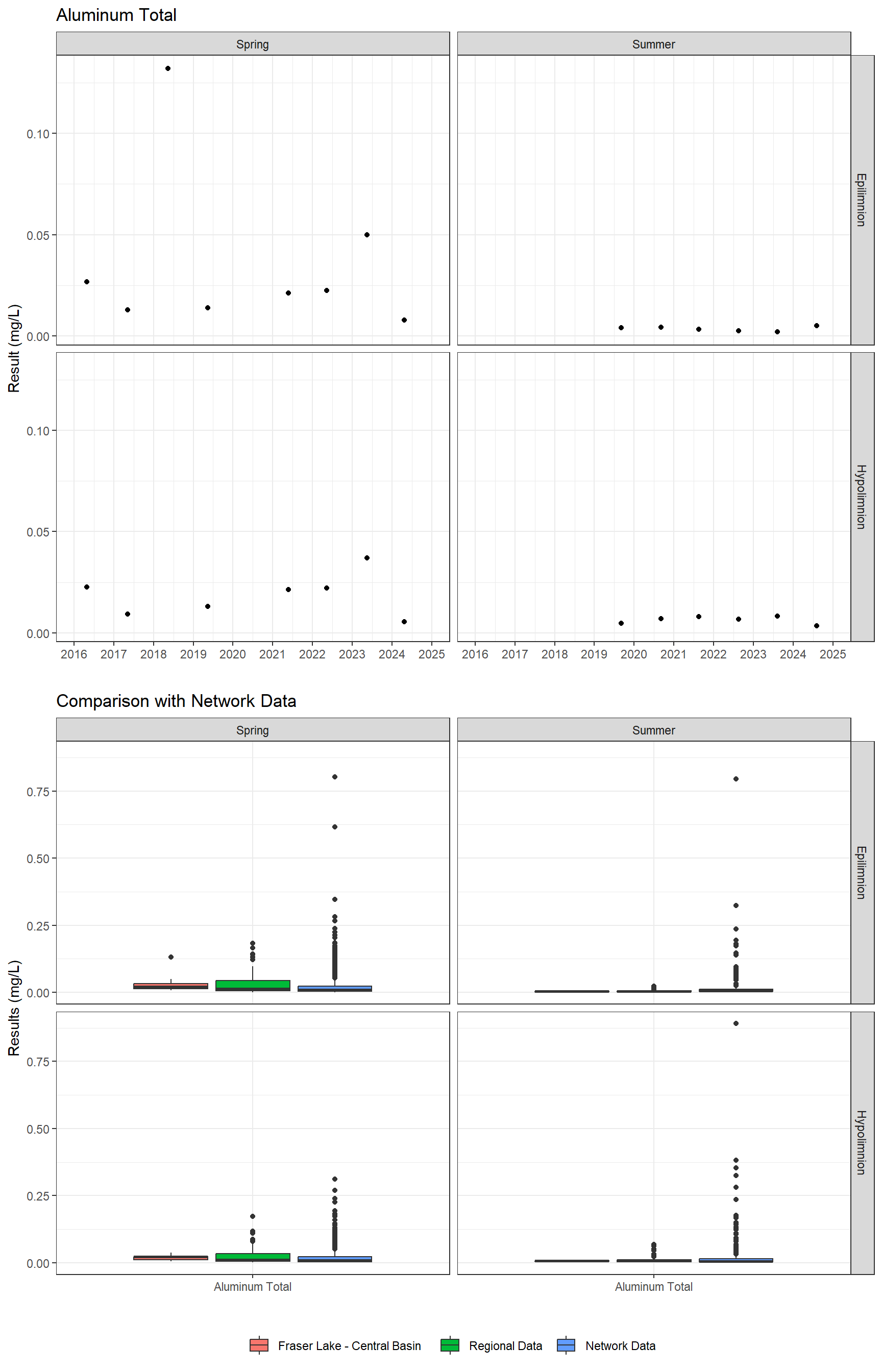Image resolution: width=882 pixels, height=1372 pixels.
Task: Click the 2023 Spring Hypolimnion scatter point
Action: tap(367, 558)
